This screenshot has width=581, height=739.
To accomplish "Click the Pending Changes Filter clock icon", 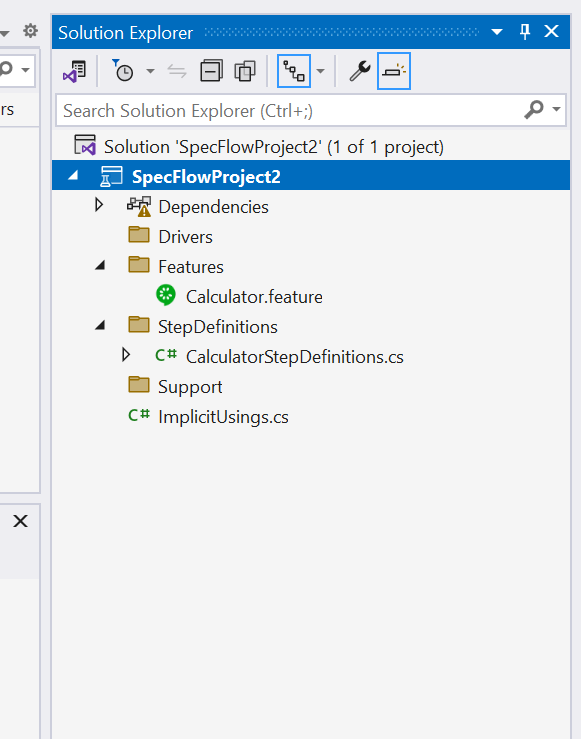I will click(x=123, y=71).
